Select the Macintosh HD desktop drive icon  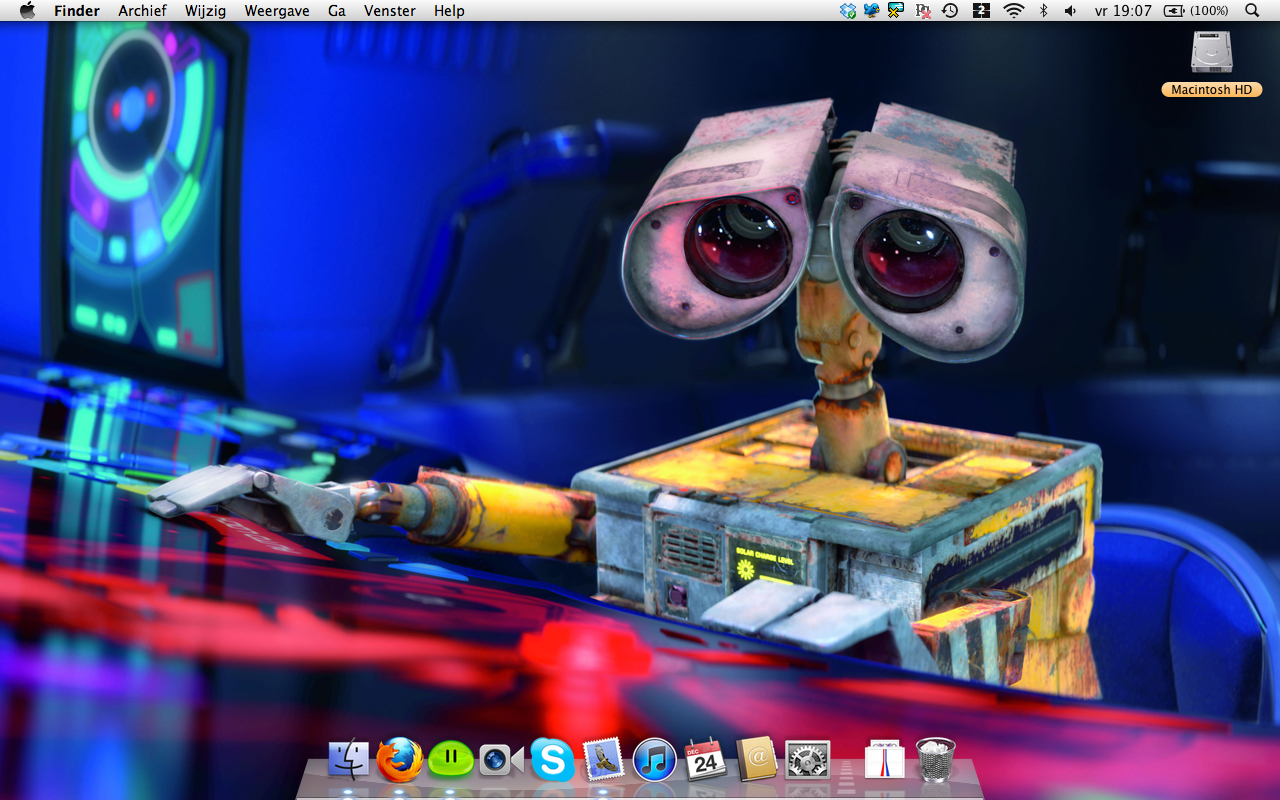(x=1212, y=53)
